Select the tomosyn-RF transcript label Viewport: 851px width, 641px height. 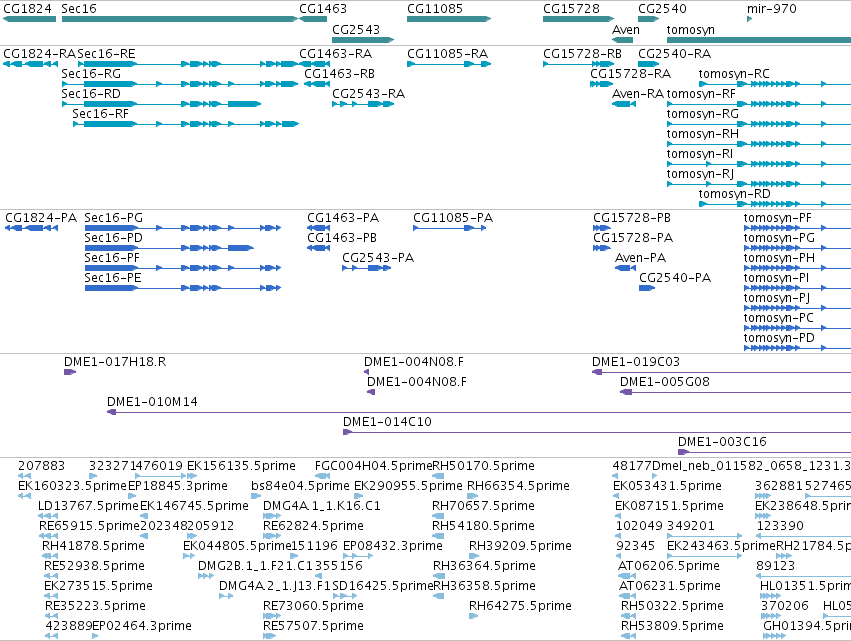[x=701, y=94]
